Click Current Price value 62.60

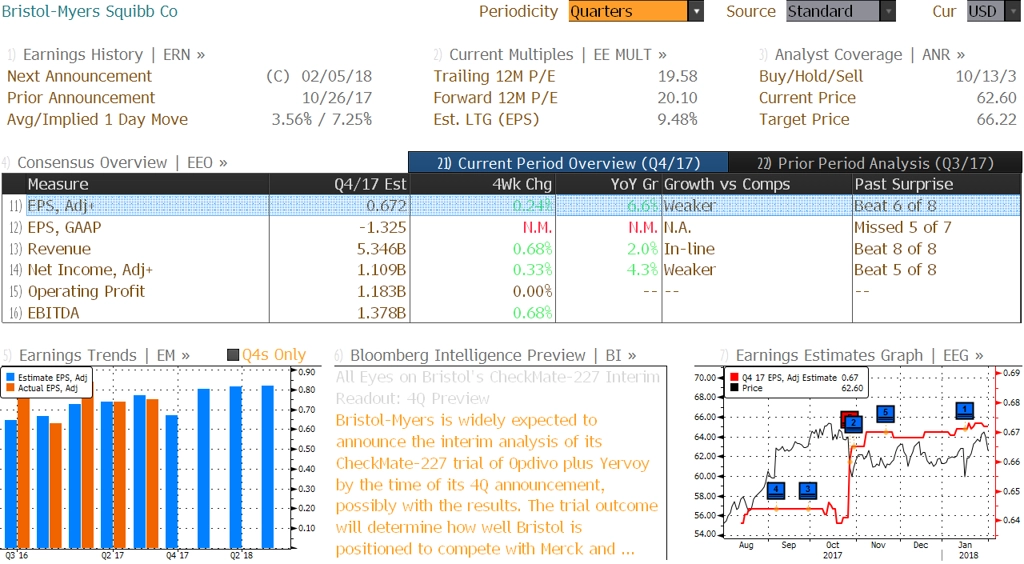(x=997, y=98)
